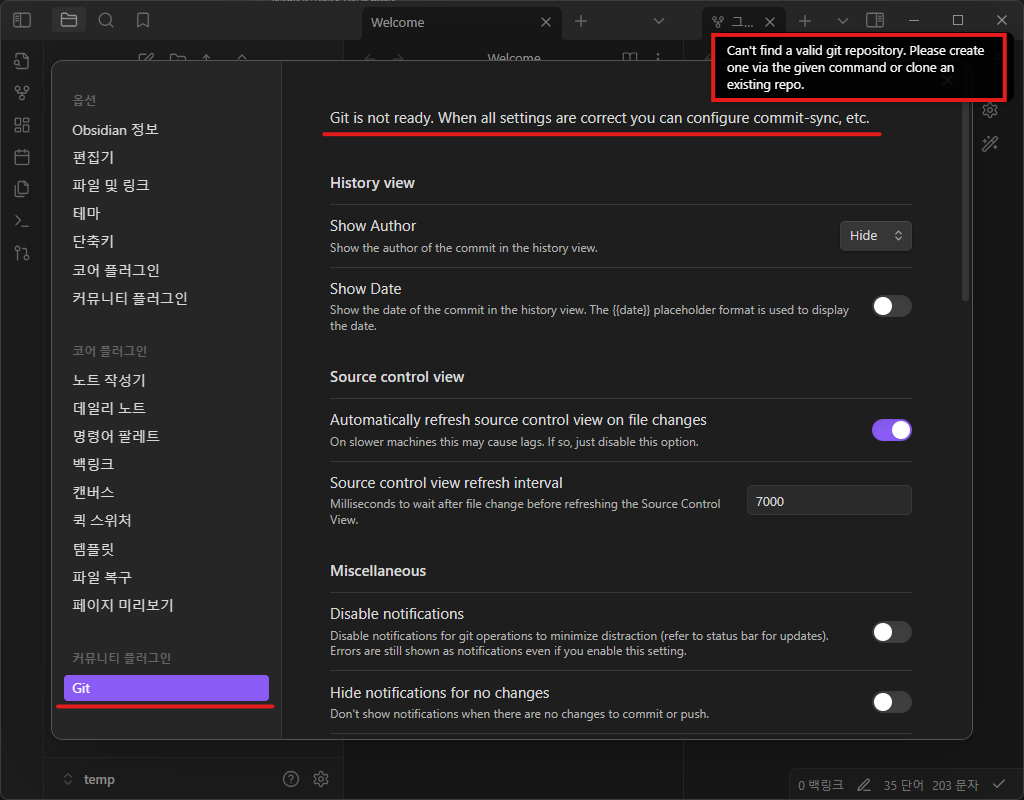This screenshot has width=1024, height=800.
Task: Add new tab in right pane
Action: click(x=805, y=22)
